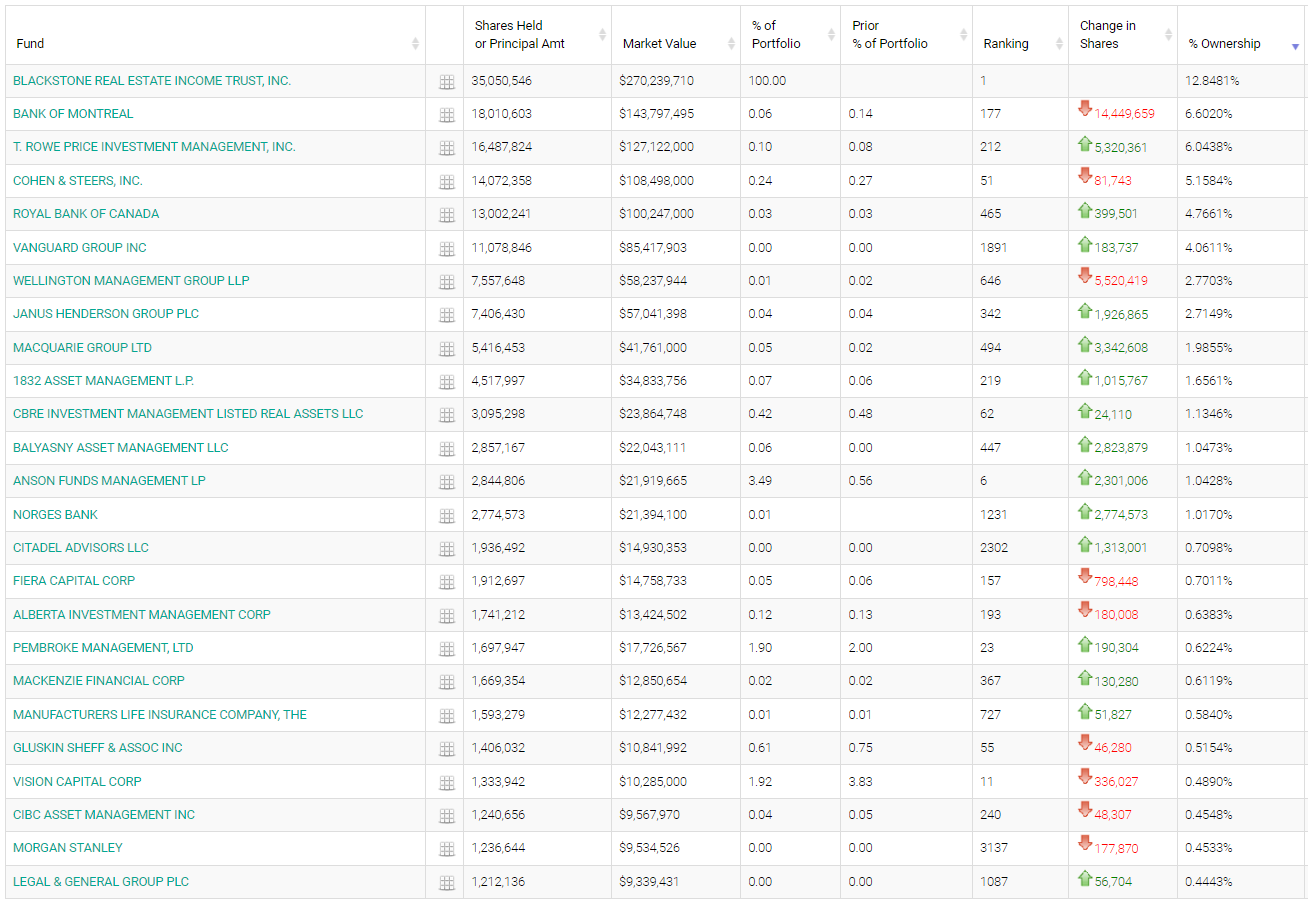Open grid icon for Vanguard Group row
1308x903 pixels.
click(447, 249)
